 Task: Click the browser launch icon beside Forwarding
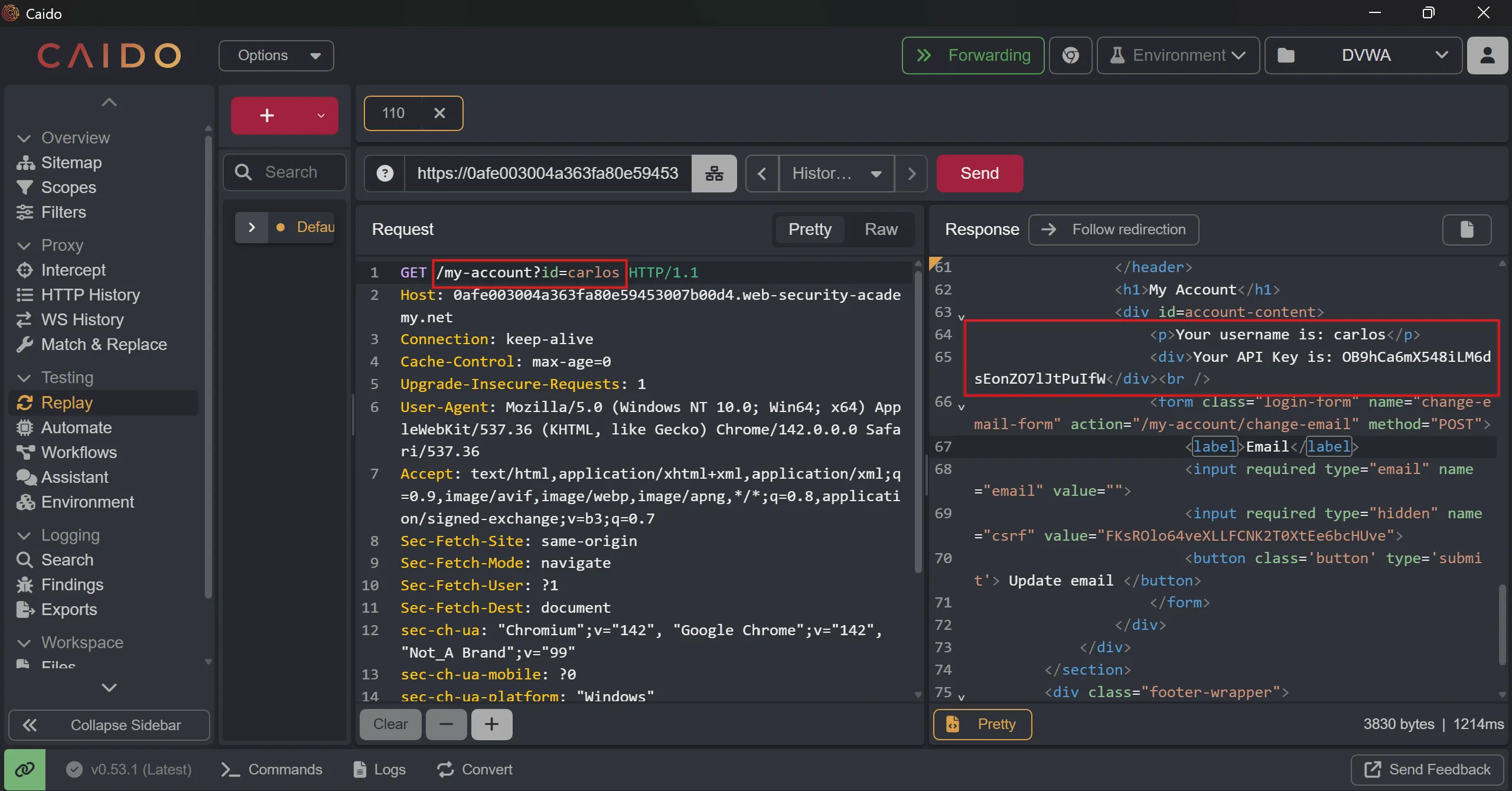point(1070,55)
